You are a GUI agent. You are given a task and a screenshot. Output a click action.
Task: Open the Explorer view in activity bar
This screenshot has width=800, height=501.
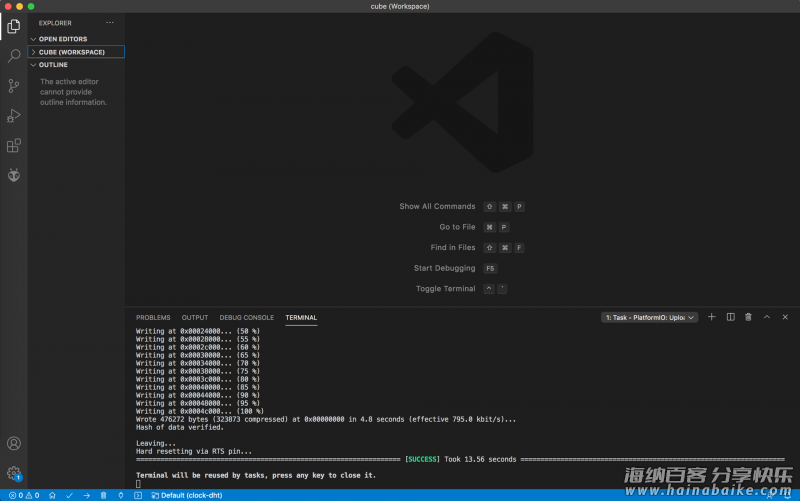(x=14, y=26)
